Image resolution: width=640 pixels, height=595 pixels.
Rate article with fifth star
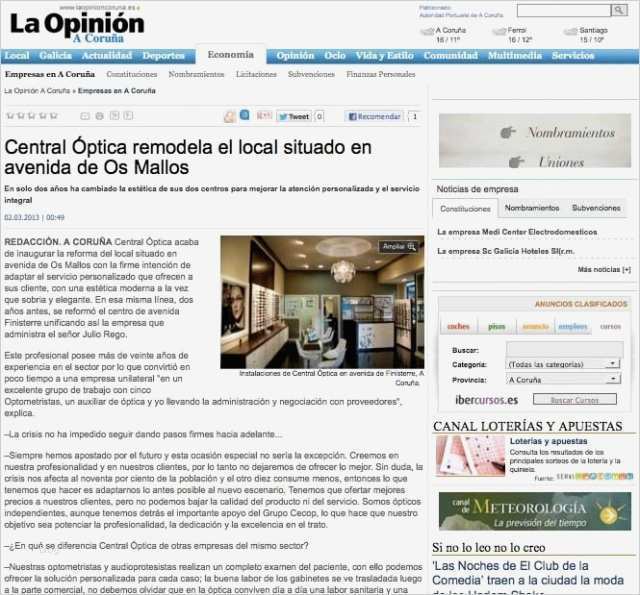click(53, 116)
